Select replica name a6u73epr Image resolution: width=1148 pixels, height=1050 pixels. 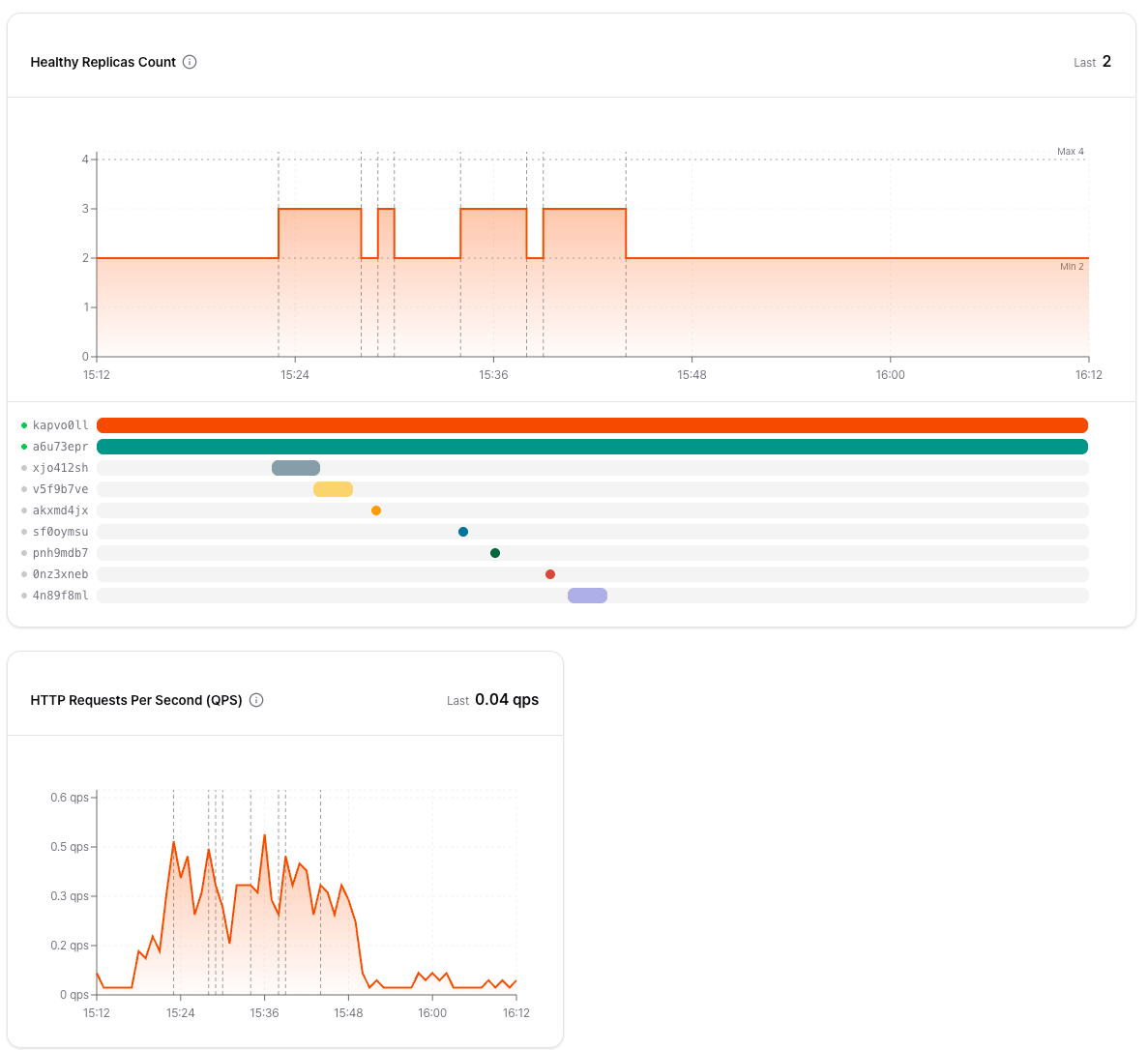pos(60,447)
